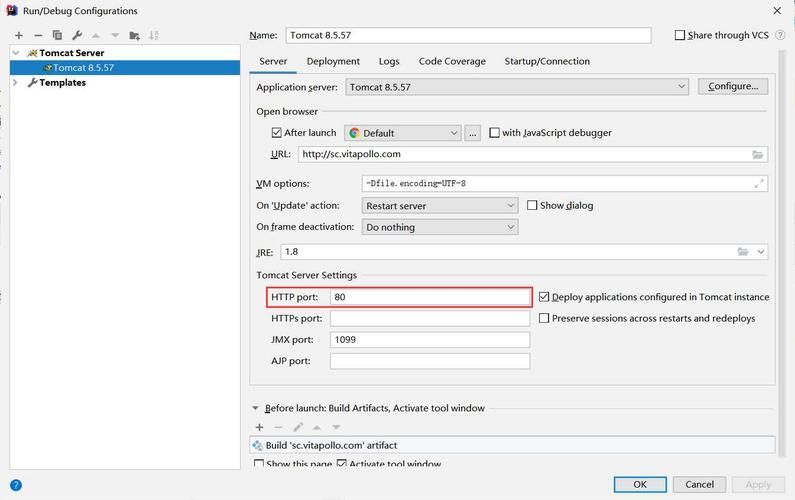Click the browser selection ellipsis button

[473, 133]
